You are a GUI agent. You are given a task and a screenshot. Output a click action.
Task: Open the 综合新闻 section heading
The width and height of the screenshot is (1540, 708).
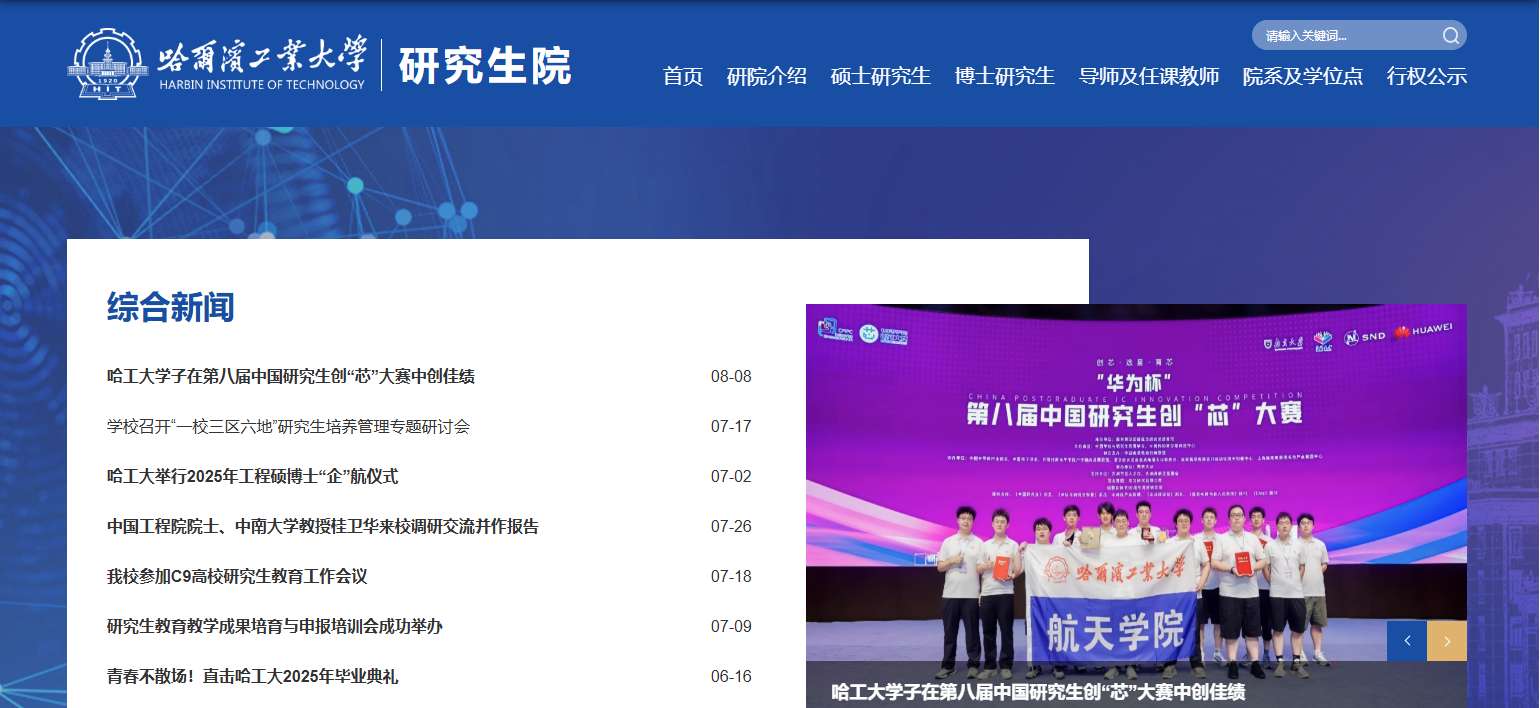[170, 307]
